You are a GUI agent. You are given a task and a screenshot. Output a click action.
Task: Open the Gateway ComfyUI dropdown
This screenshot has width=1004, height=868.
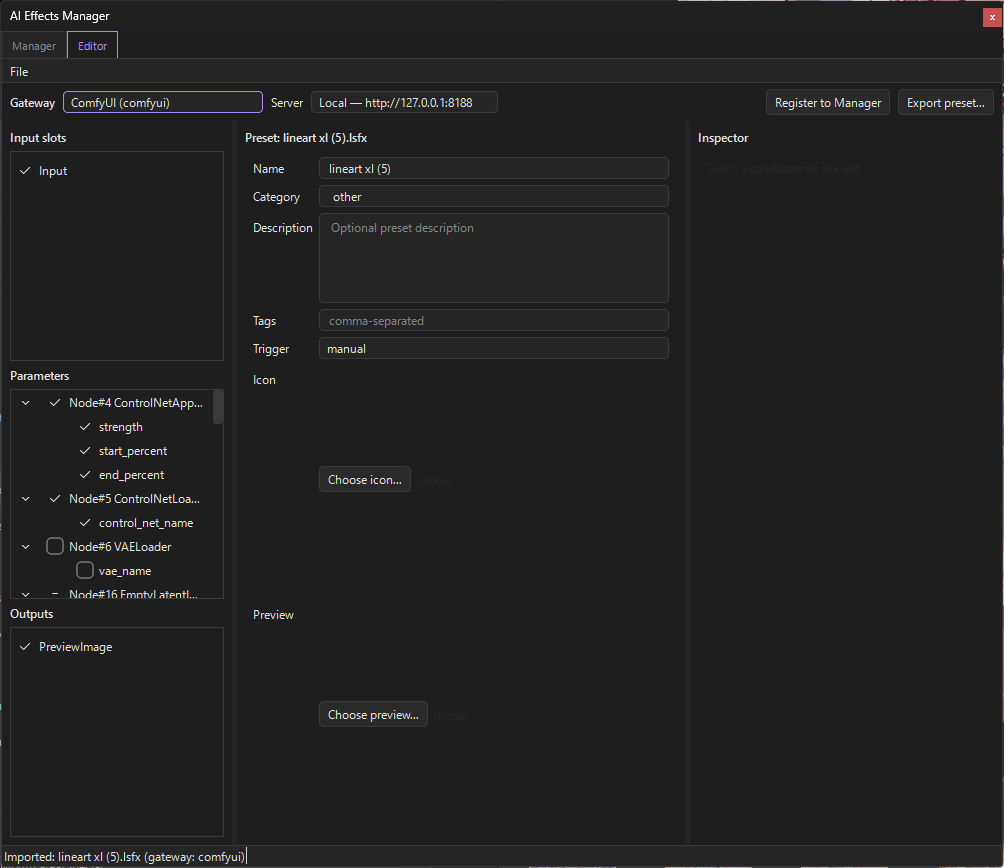point(163,102)
